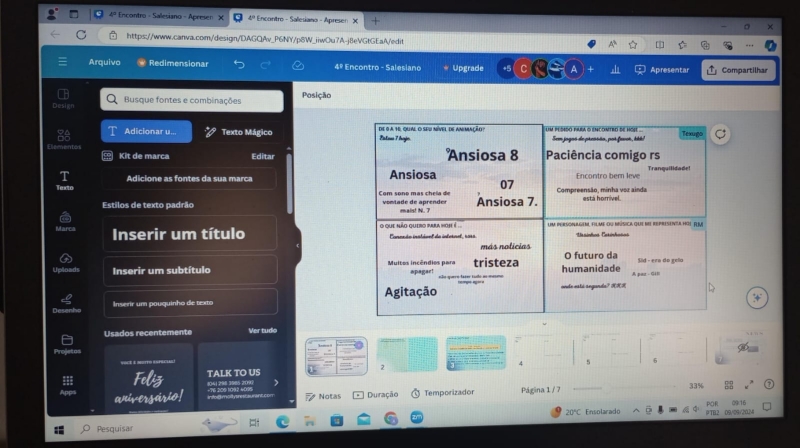This screenshot has width=800, height=448.
Task: Open the Uploads sidebar panel
Action: point(65,262)
